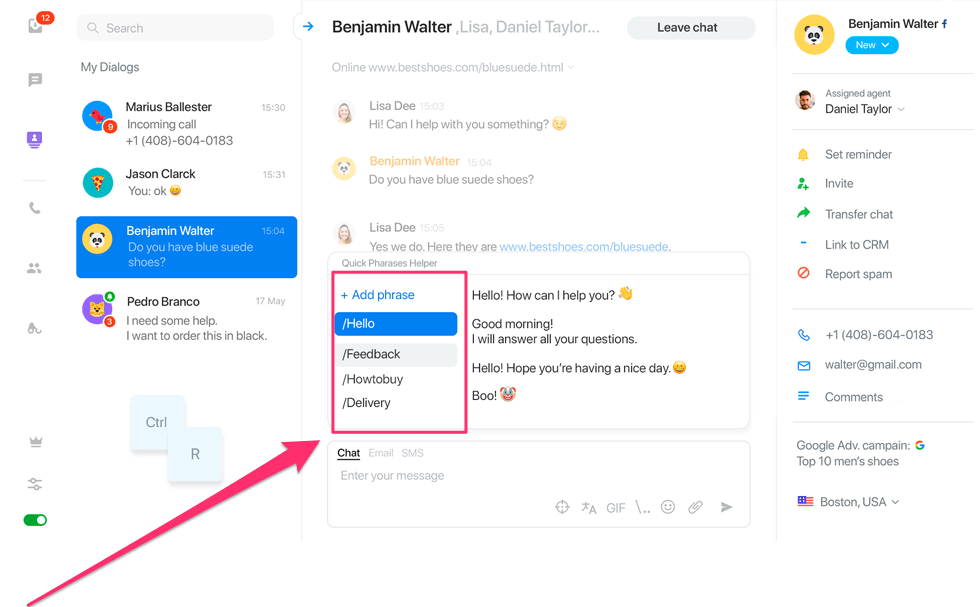Screen dimensions: 980x607
Task: Switch to the Email tab
Action: [x=381, y=453]
